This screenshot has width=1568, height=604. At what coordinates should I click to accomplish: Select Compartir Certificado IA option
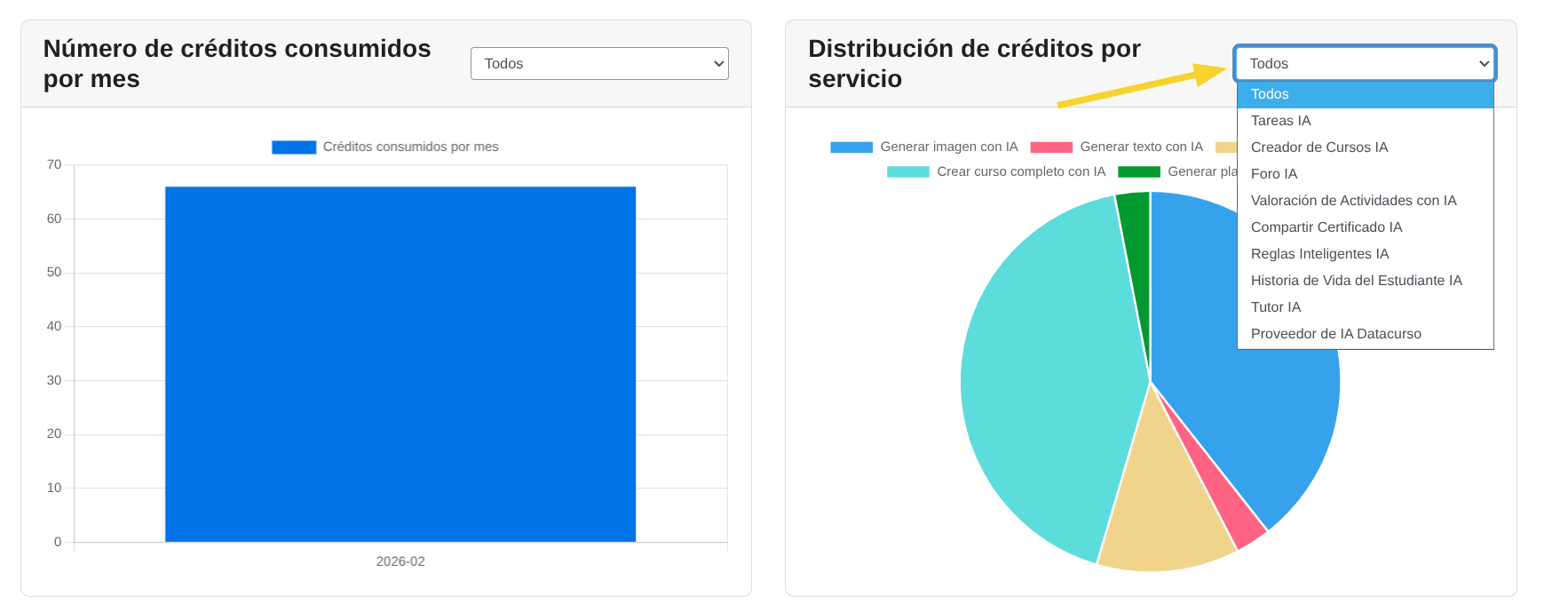click(1366, 227)
